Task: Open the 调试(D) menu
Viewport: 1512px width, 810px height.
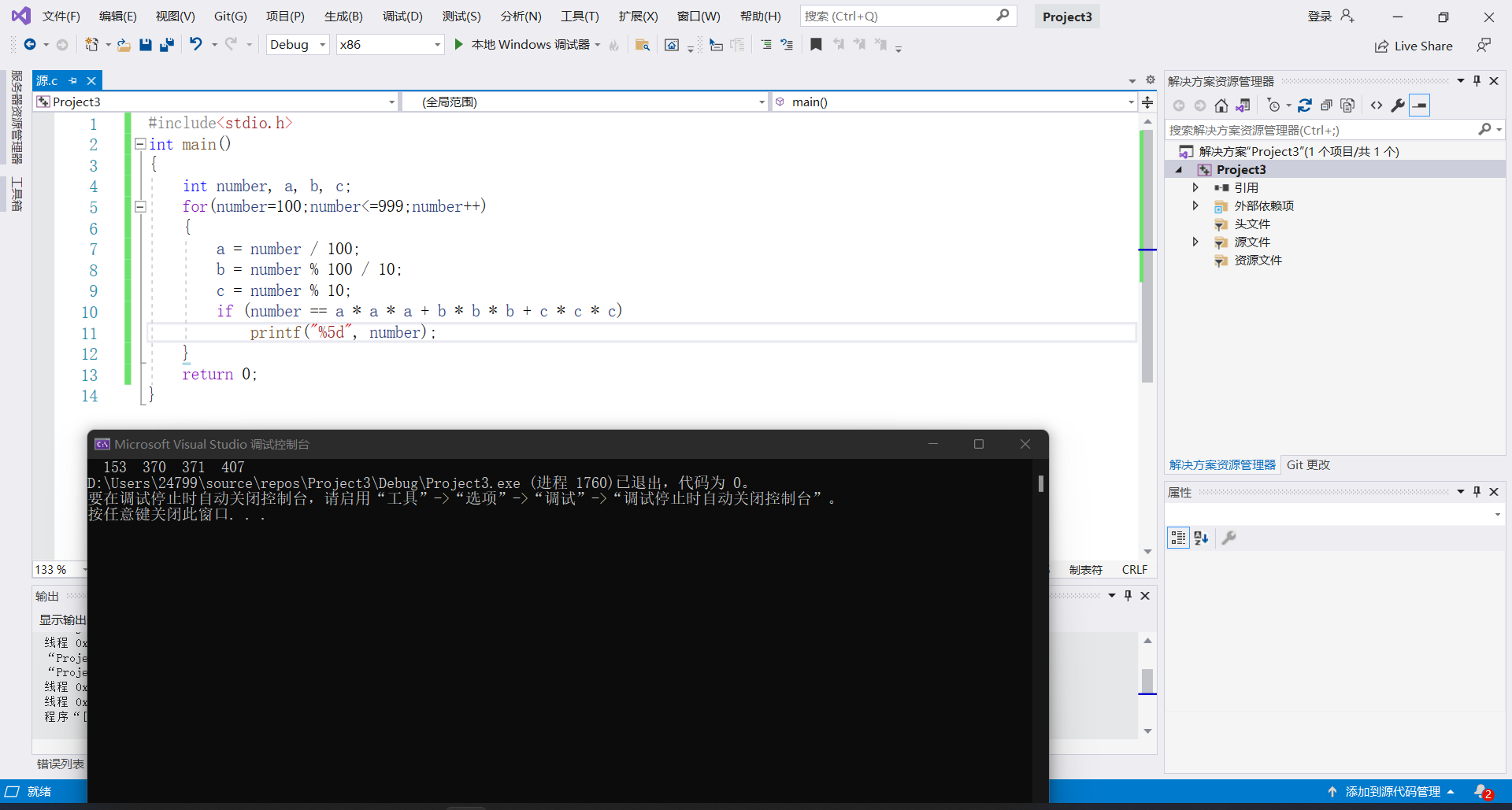Action: click(x=402, y=17)
